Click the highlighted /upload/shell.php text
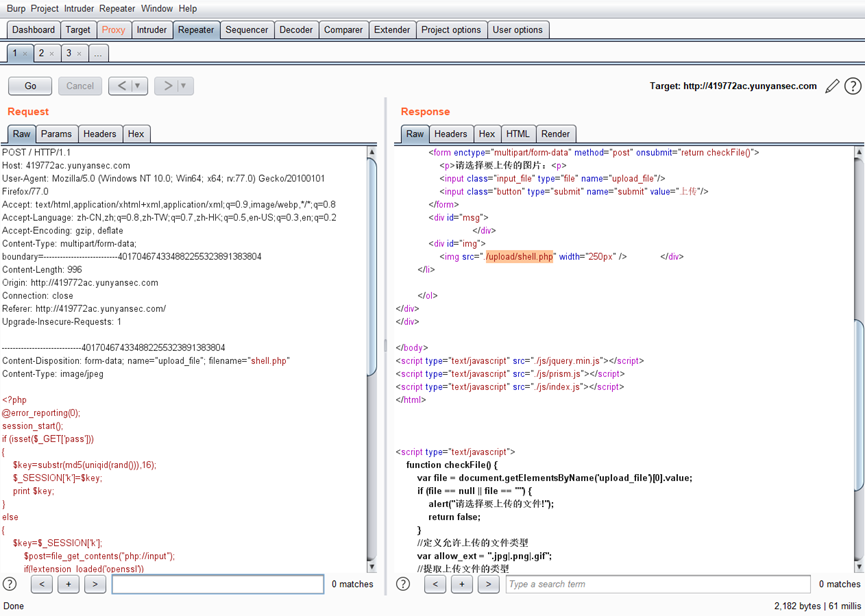The image size is (865, 616). [x=519, y=256]
